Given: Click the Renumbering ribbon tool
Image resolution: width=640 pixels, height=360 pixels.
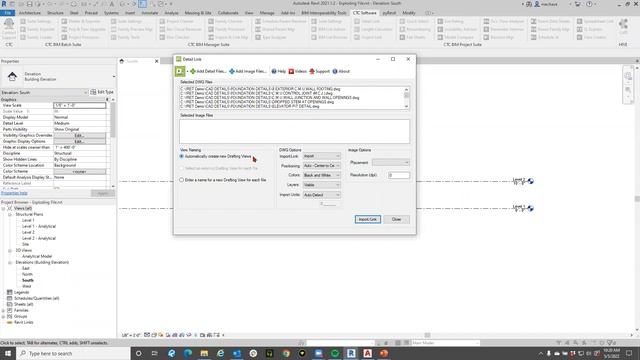Looking at the screenshot, I should click(415, 29).
